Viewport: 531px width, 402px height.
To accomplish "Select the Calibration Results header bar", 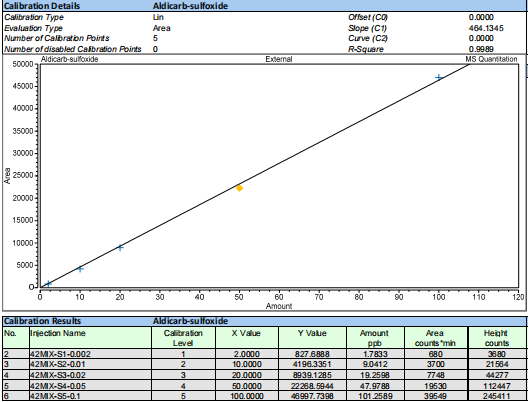I will tap(265, 321).
